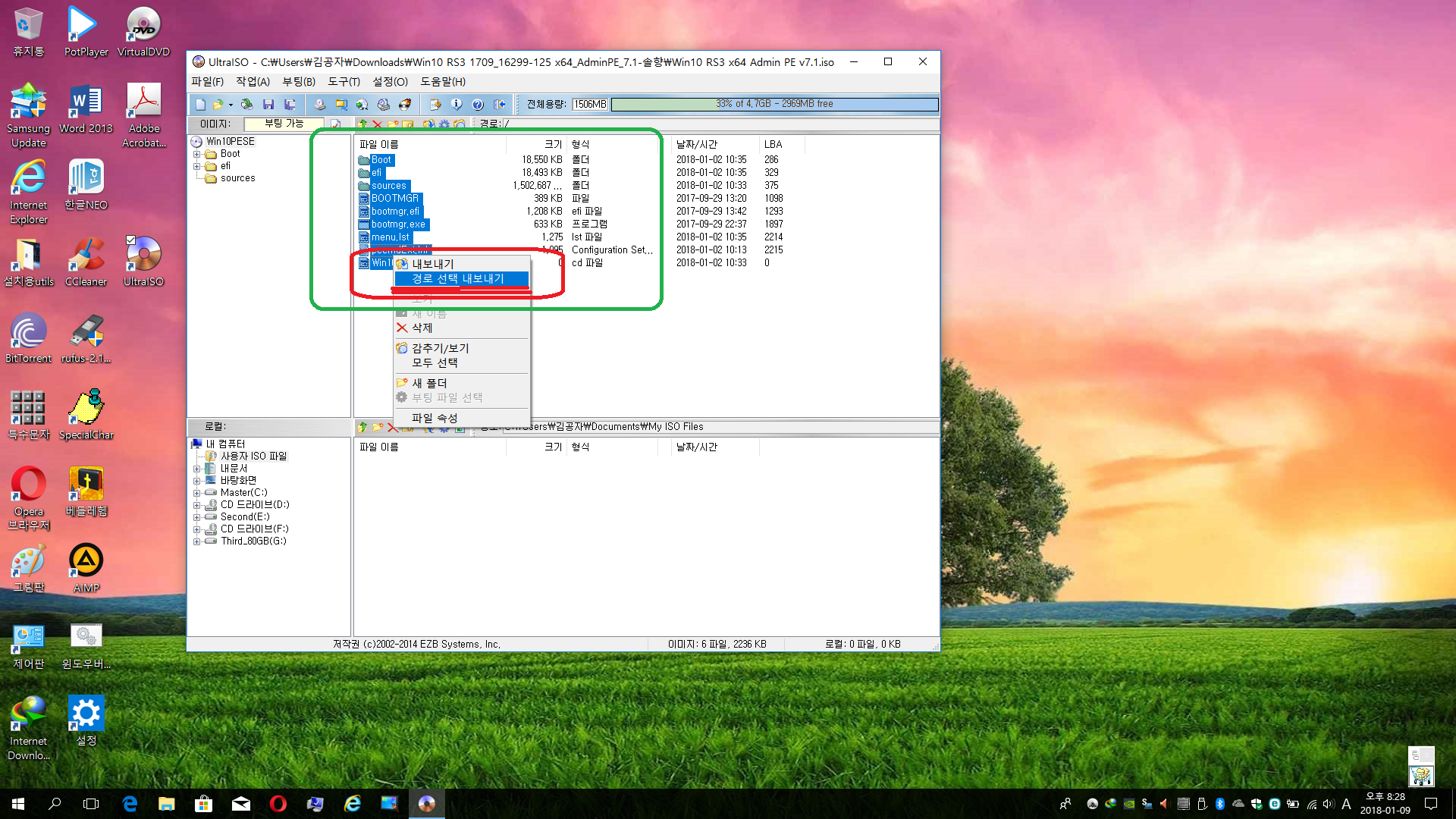Screen dimensions: 1456x819
Task: Click the capacity usage bar showing 33% of 4.7GB
Action: point(774,104)
